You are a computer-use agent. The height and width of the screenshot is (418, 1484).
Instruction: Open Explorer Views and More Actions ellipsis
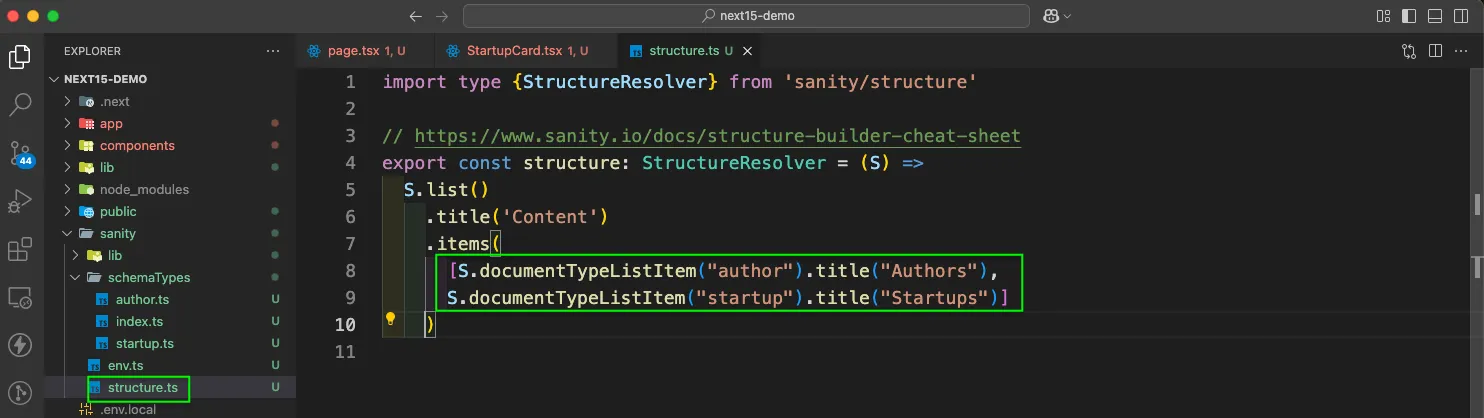(273, 50)
